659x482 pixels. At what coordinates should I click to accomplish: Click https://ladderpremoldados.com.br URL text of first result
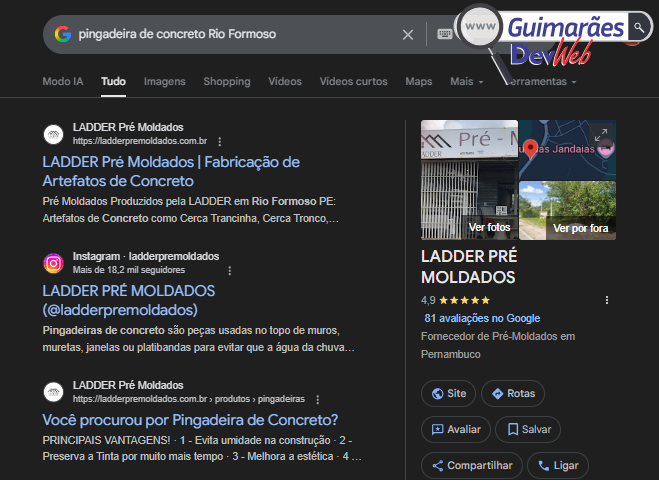[x=140, y=141]
